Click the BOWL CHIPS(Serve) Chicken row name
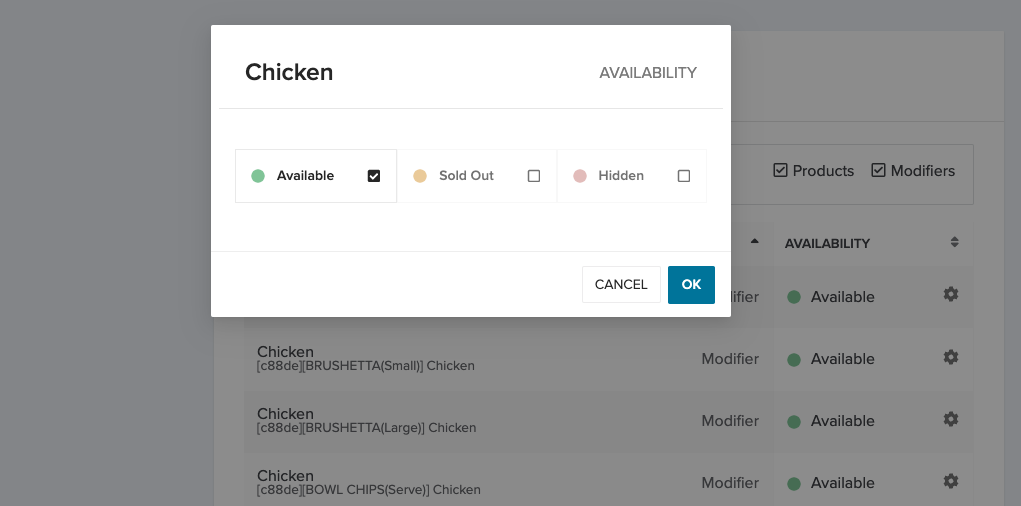 click(x=285, y=476)
